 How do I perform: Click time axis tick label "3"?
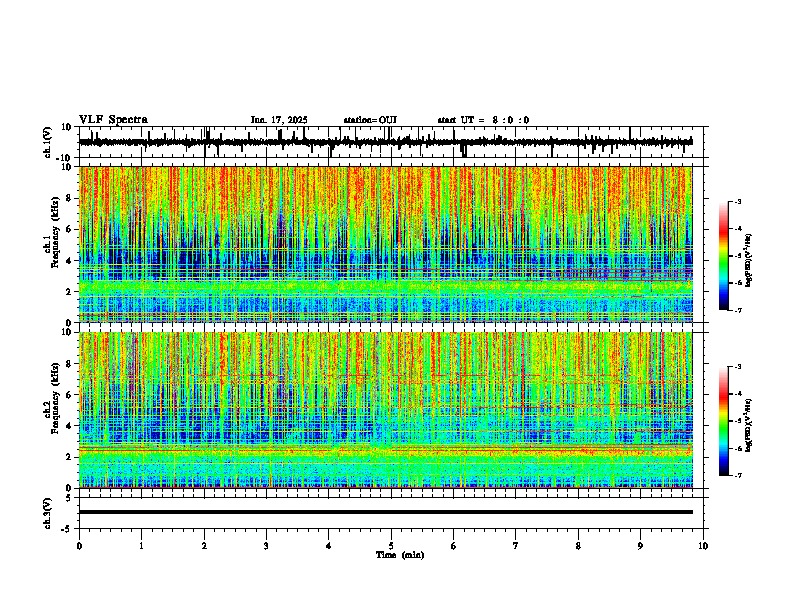266,546
